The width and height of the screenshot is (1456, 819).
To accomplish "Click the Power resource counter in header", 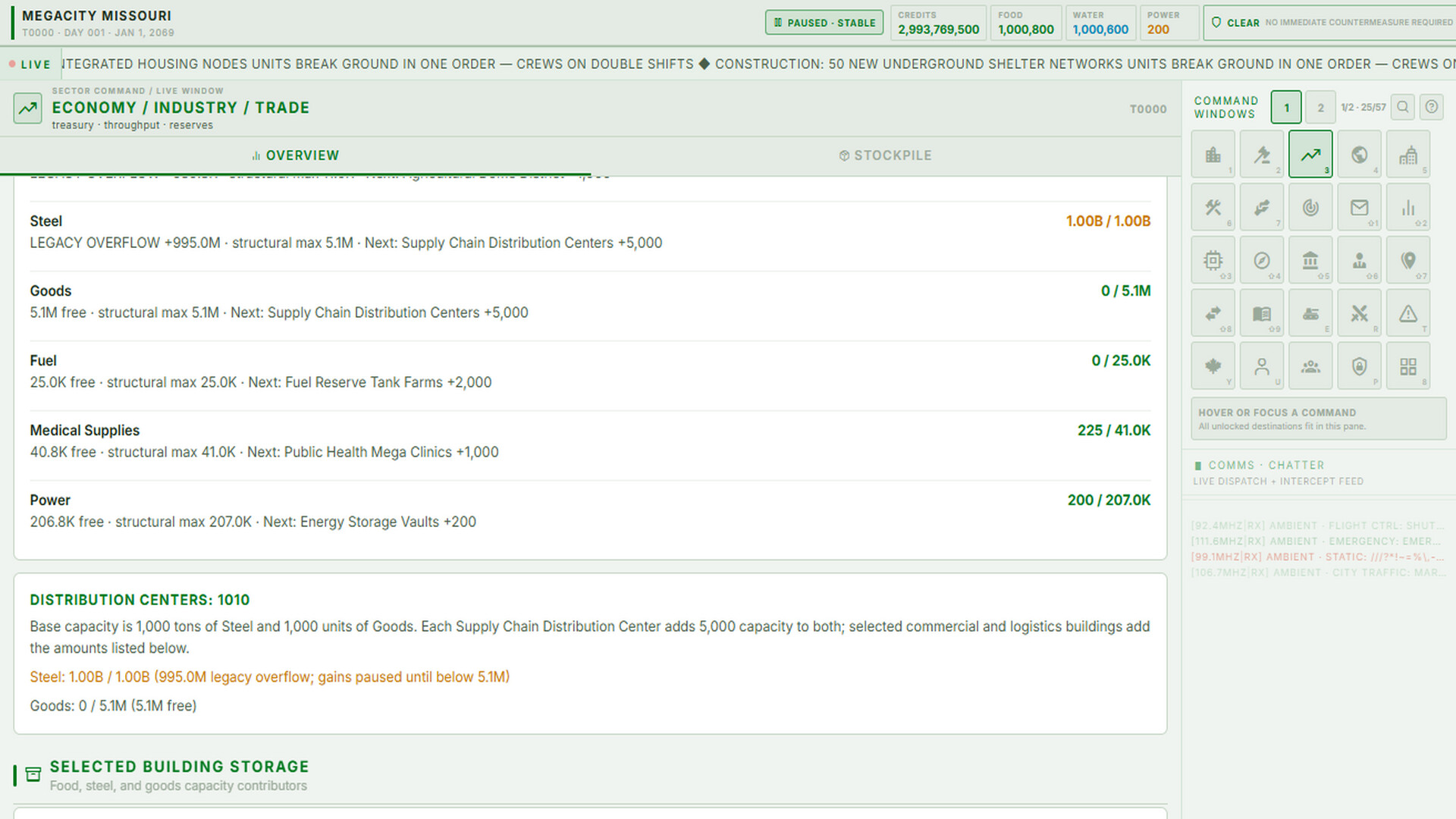I will [1169, 23].
